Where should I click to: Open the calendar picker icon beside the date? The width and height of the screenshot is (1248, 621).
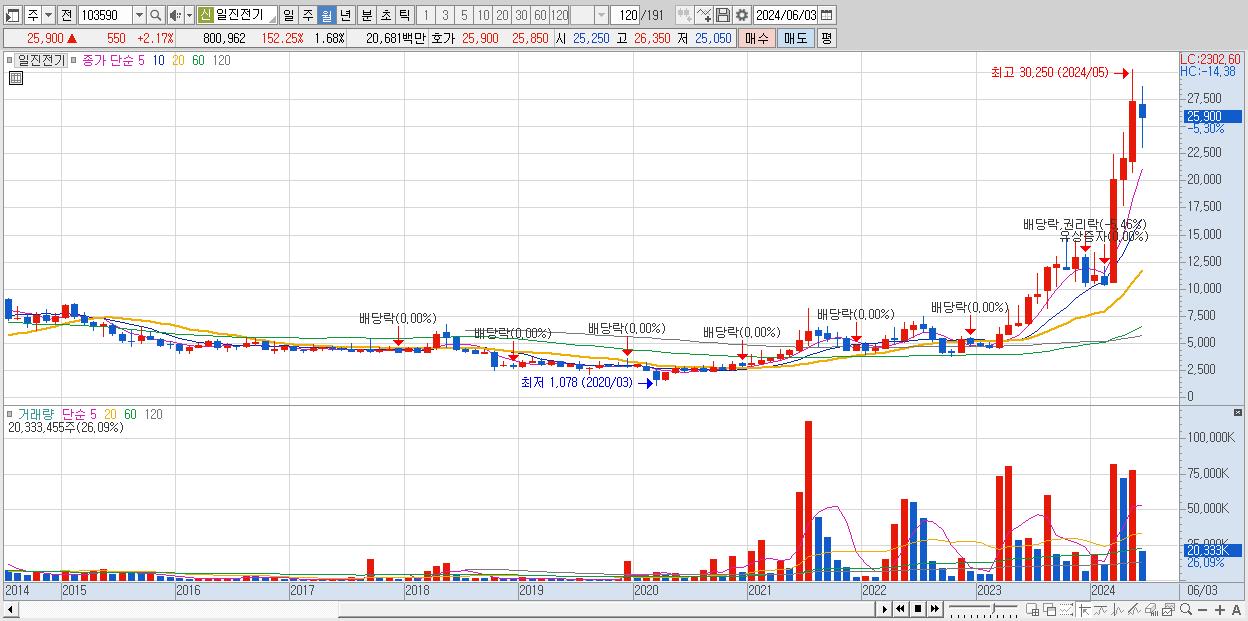826,15
